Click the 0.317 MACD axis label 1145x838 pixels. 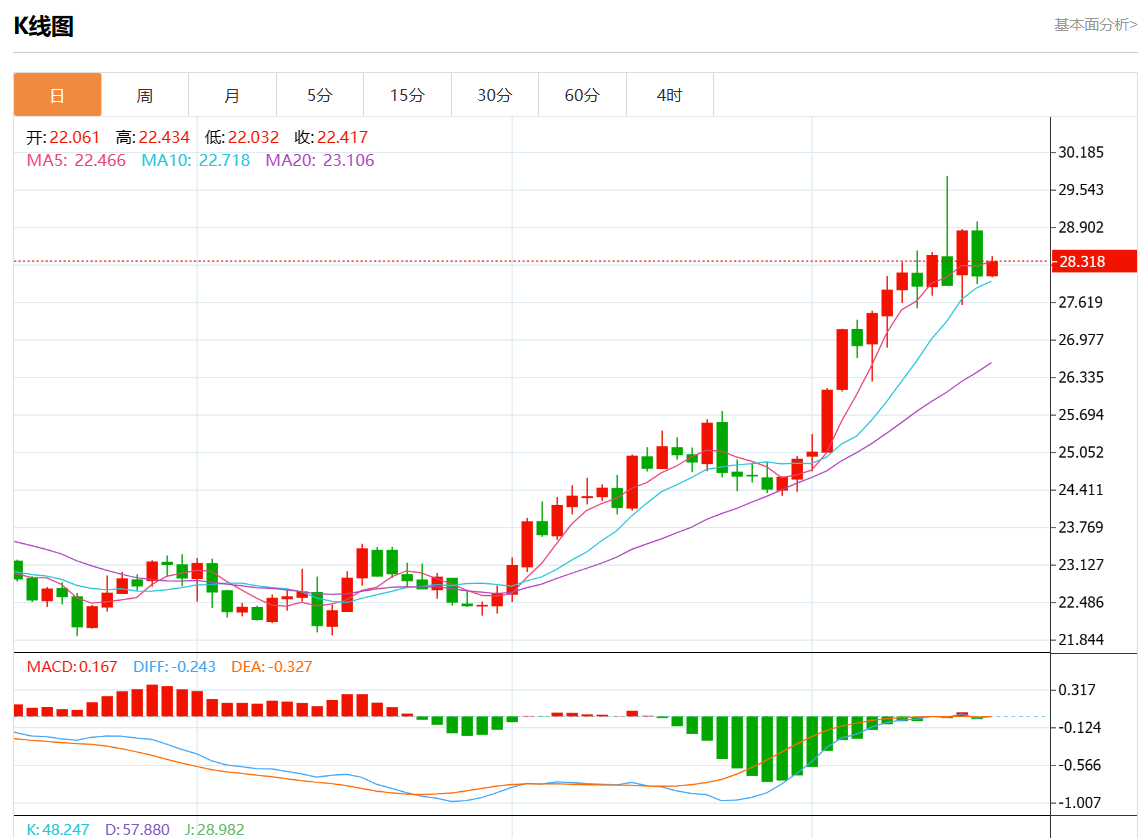(x=1077, y=690)
